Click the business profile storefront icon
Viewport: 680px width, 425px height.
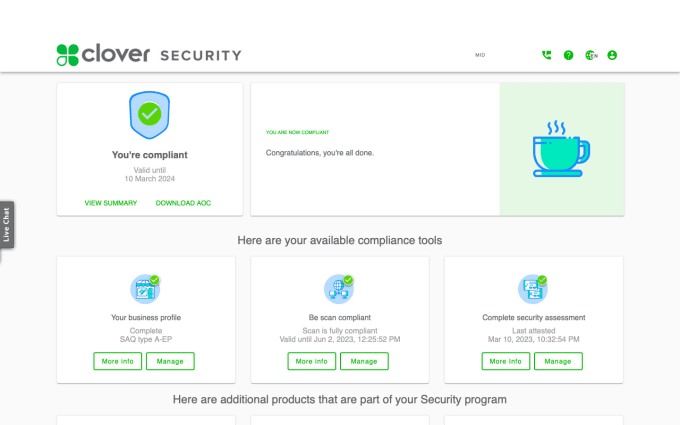[145, 289]
